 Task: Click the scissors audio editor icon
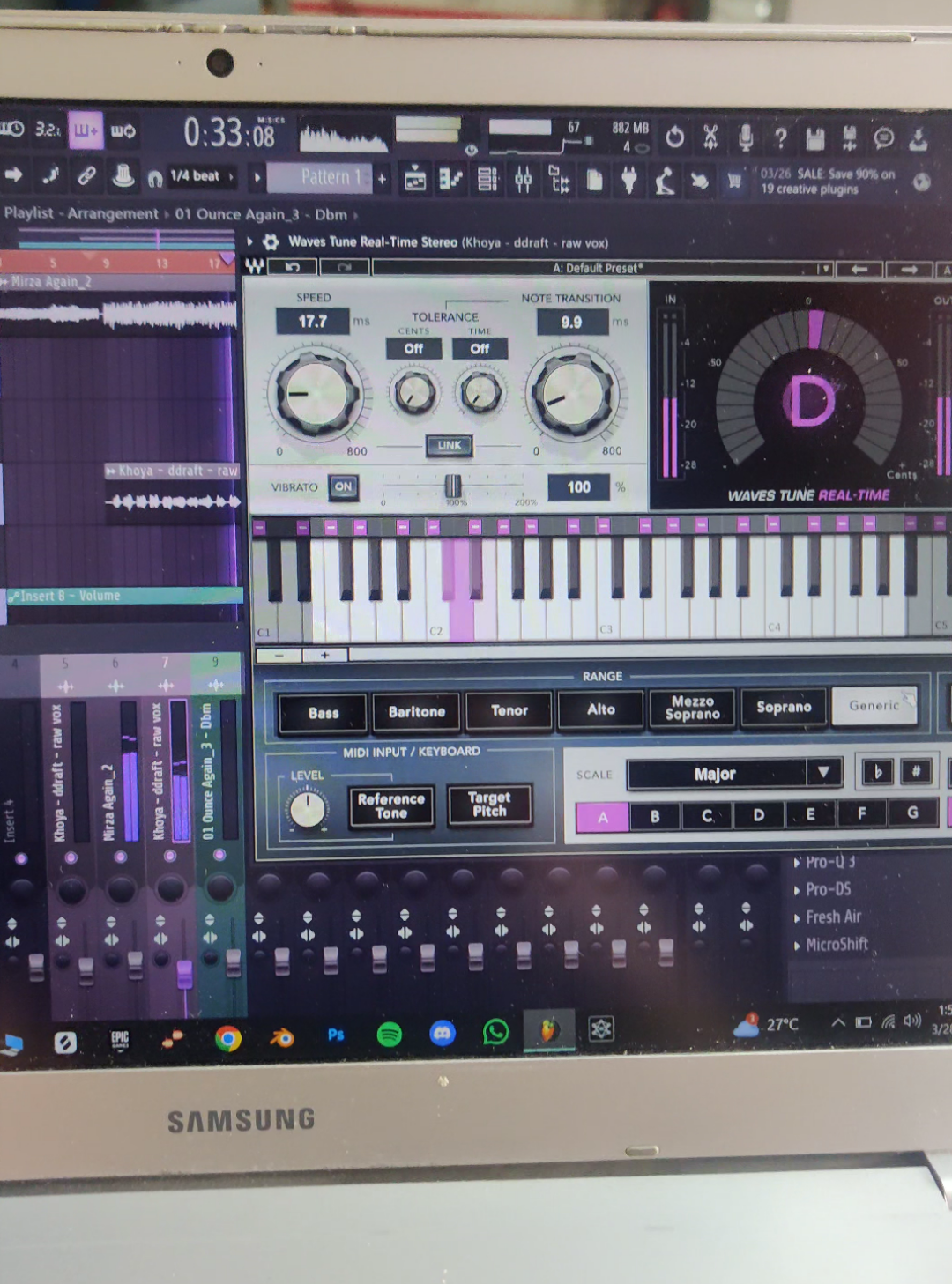pos(710,137)
